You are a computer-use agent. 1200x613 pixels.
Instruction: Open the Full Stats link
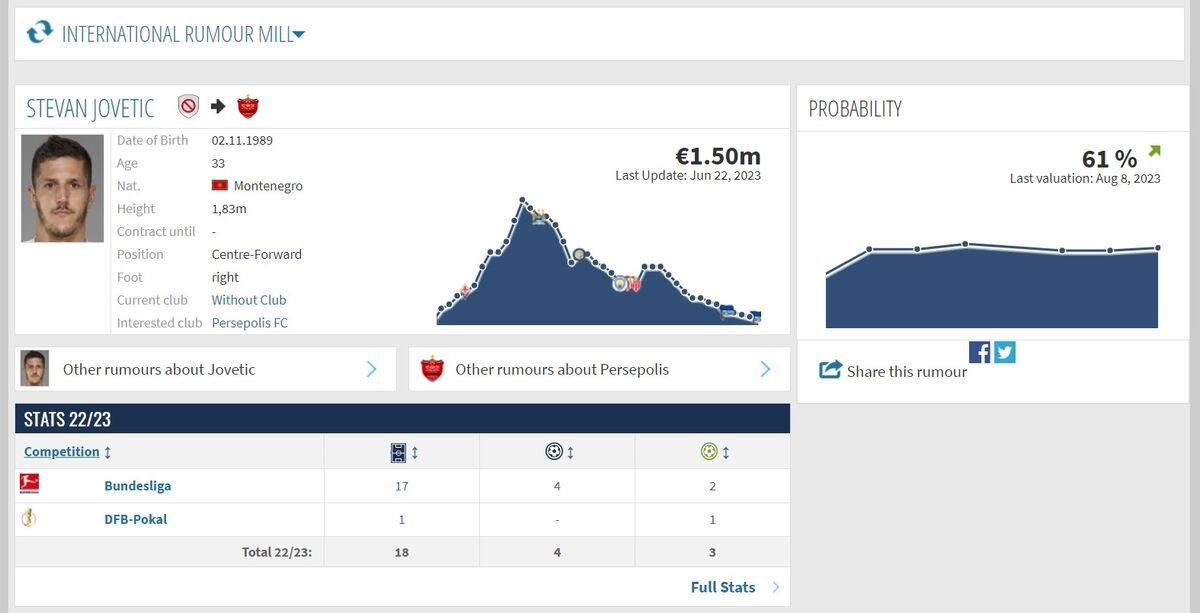pyautogui.click(x=723, y=587)
